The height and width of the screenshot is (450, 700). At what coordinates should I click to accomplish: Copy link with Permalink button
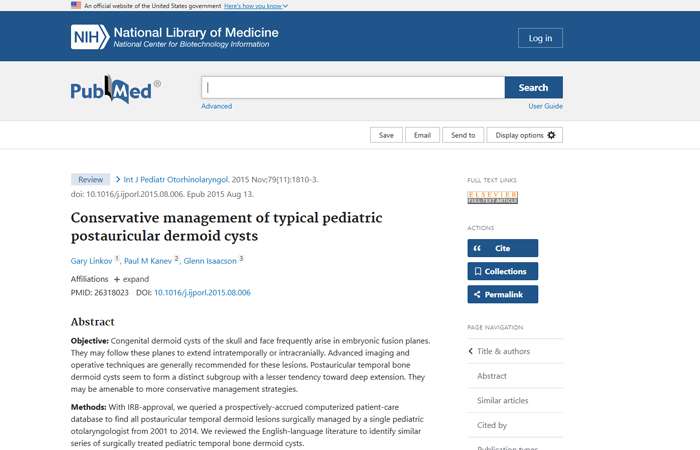pyautogui.click(x=503, y=295)
